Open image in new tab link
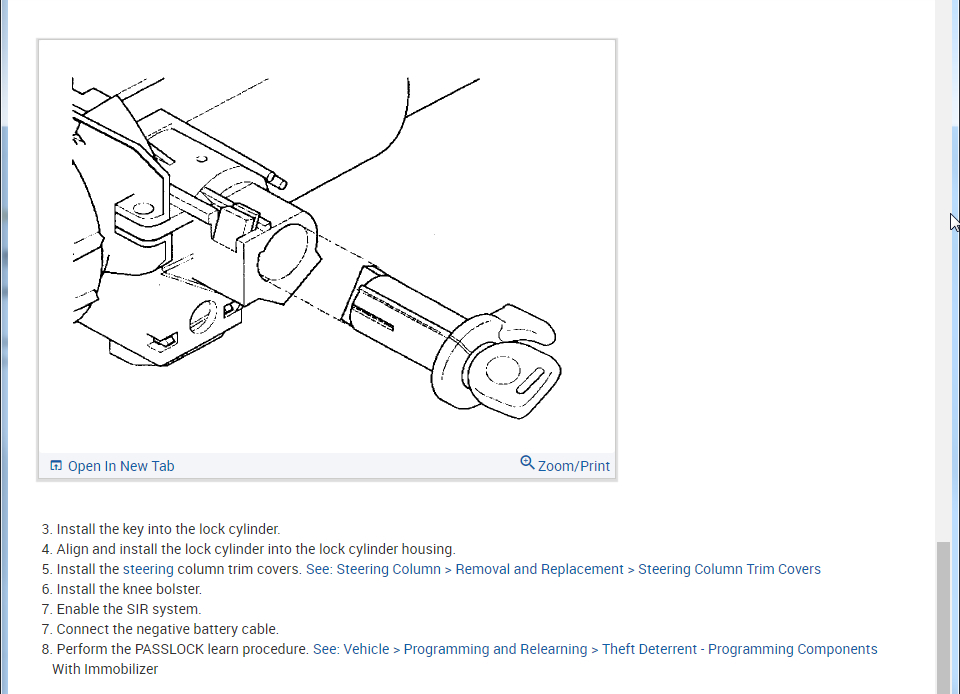 pyautogui.click(x=121, y=466)
